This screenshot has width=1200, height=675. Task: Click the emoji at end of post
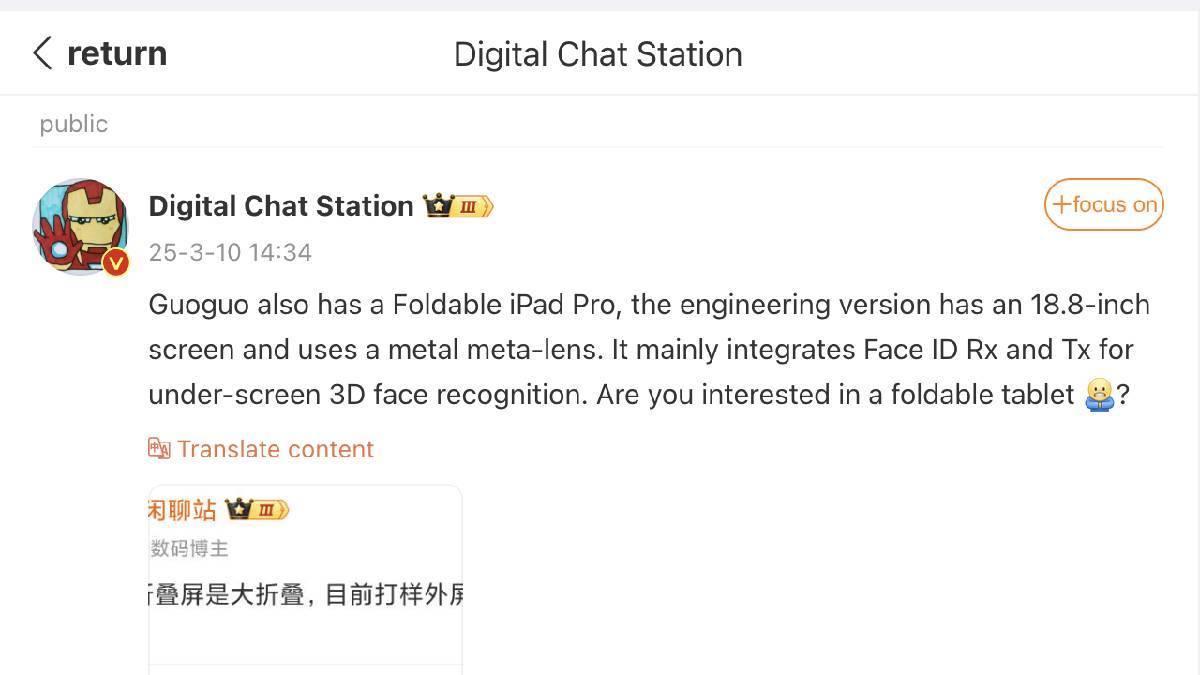click(x=1098, y=395)
